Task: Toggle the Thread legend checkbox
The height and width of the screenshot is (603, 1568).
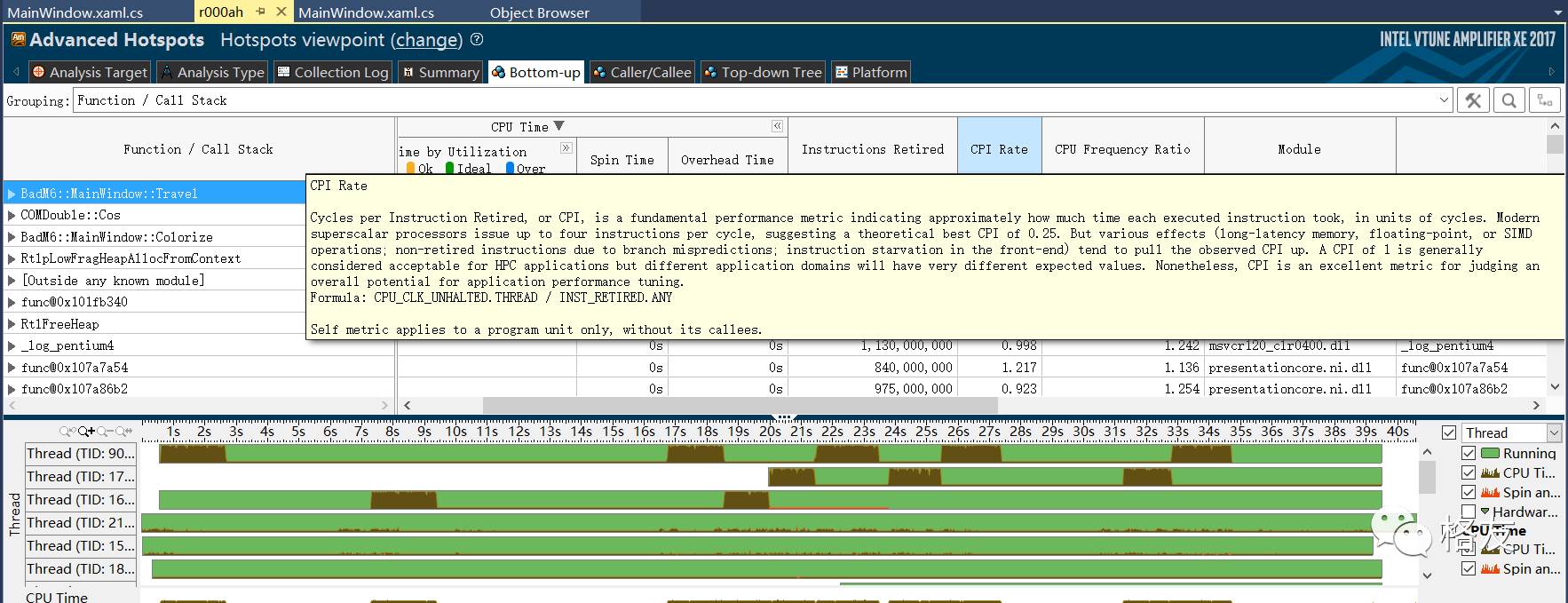Action: [x=1449, y=432]
